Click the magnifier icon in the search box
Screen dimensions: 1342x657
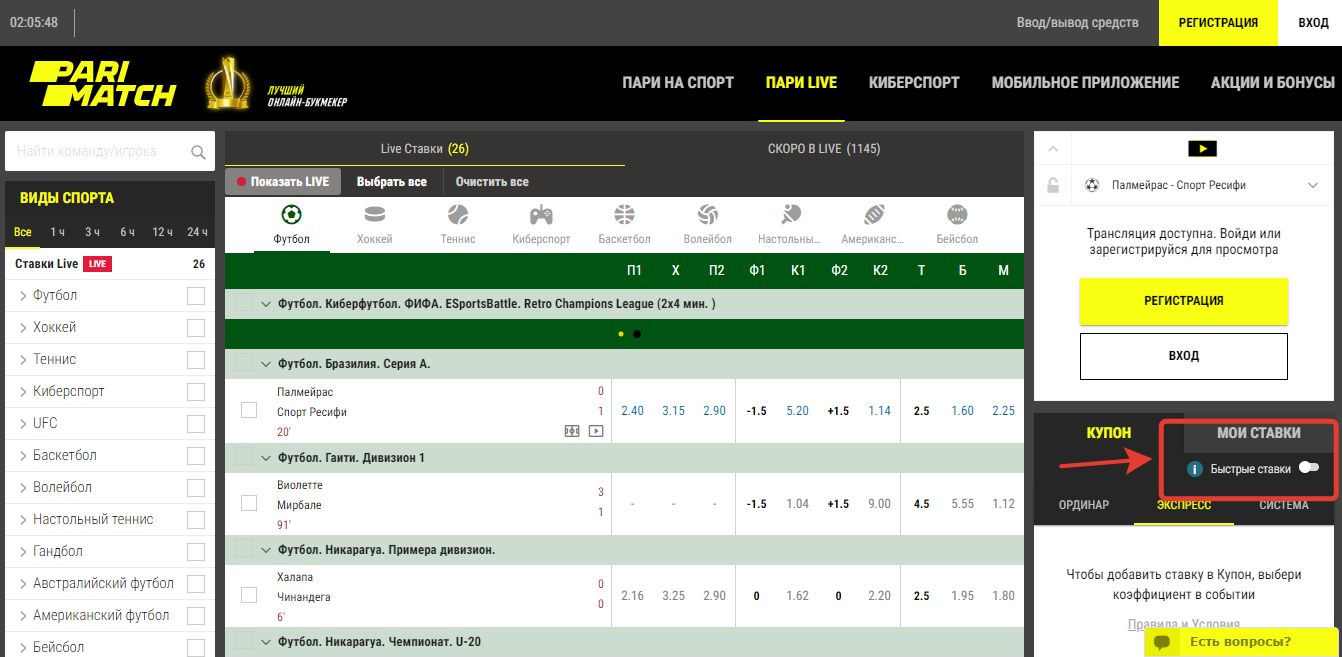click(x=198, y=153)
